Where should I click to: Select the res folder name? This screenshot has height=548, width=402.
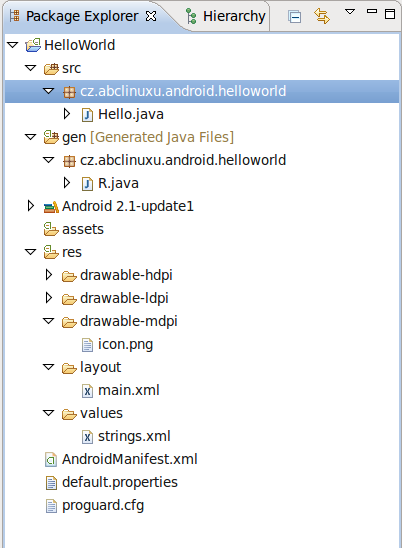click(x=72, y=252)
